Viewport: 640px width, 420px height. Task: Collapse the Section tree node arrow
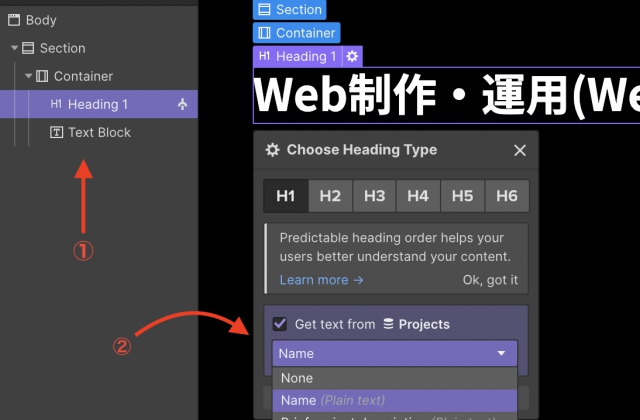(x=14, y=48)
